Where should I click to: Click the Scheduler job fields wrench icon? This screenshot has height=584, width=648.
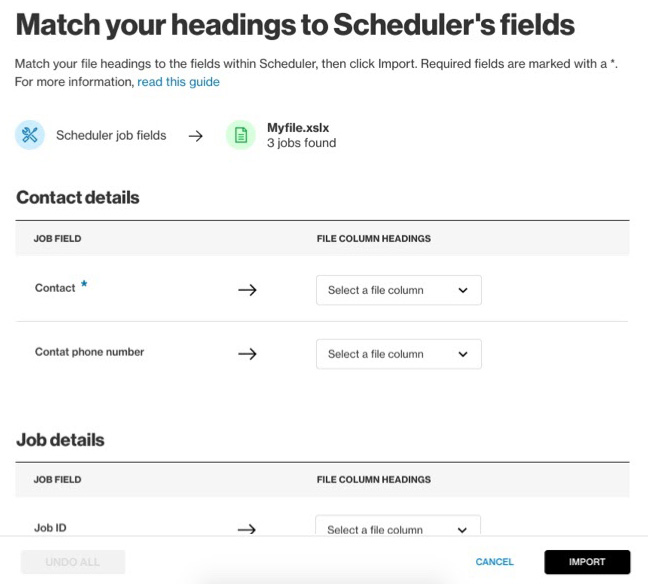click(x=30, y=135)
